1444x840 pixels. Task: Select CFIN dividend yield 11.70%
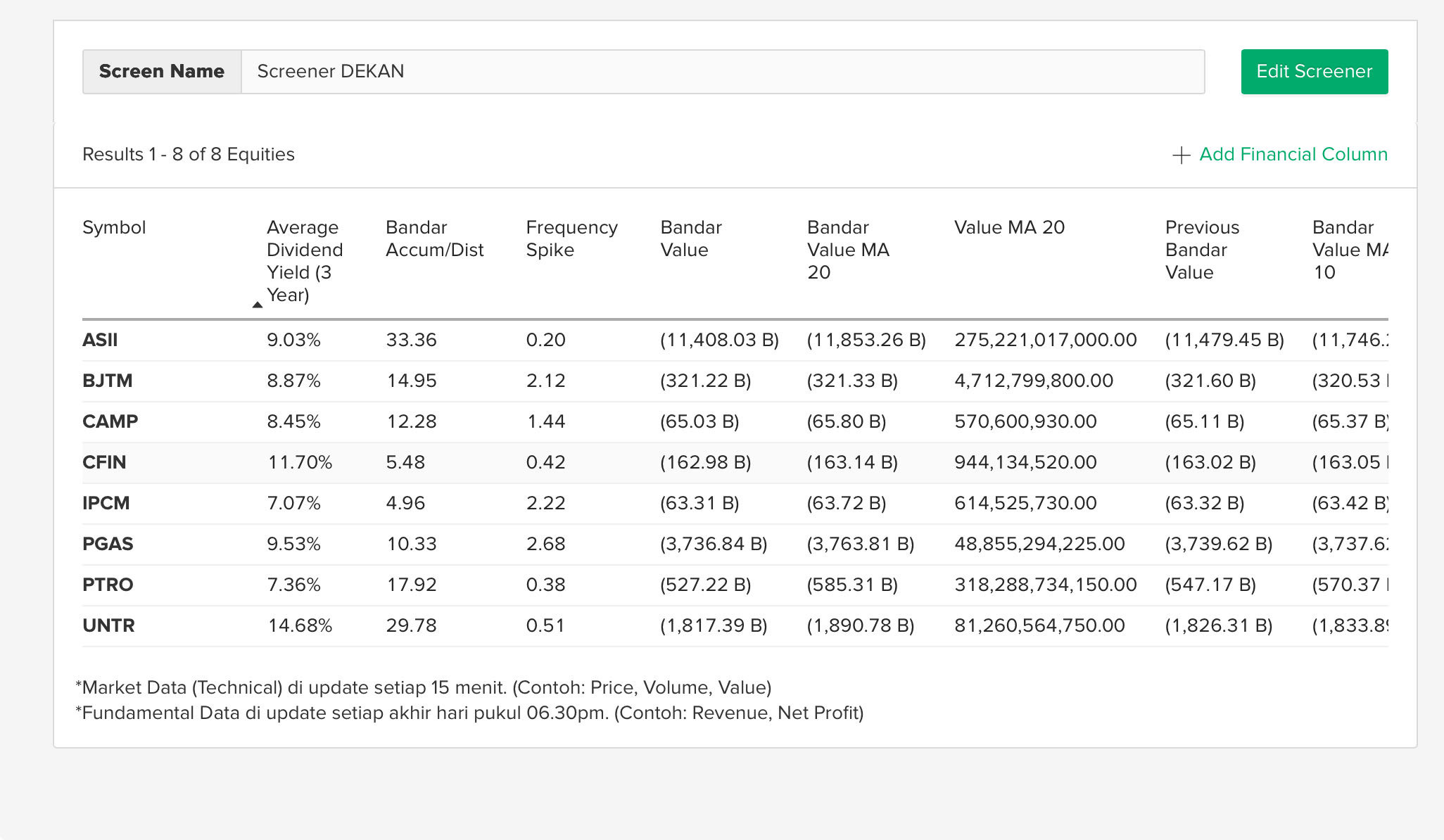pyautogui.click(x=300, y=462)
